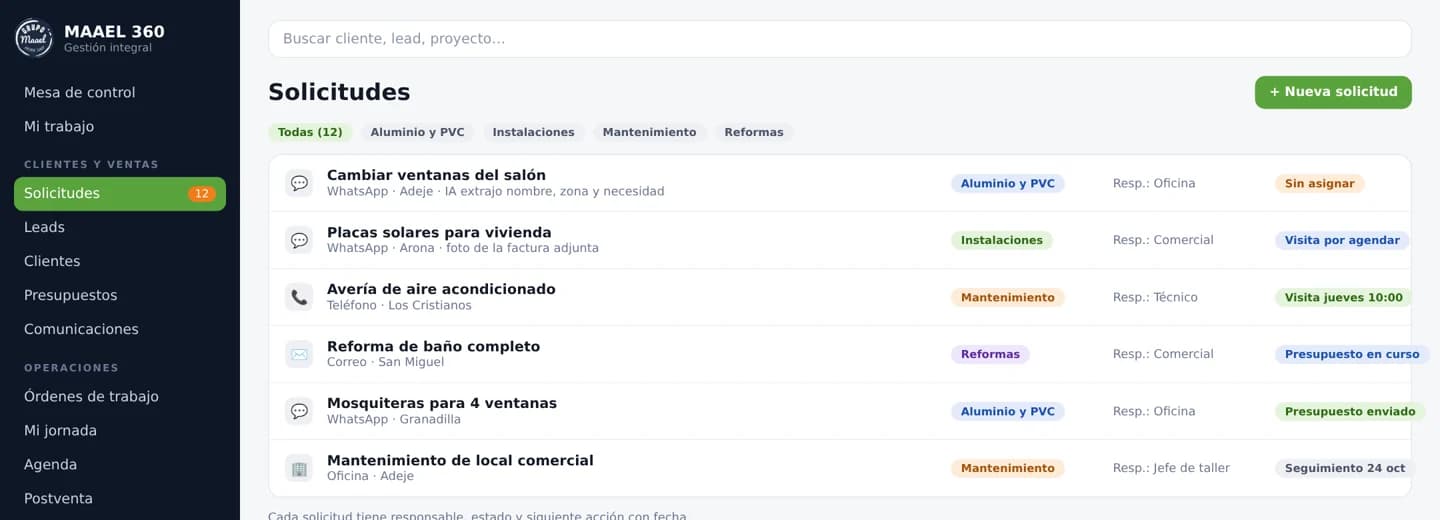Image resolution: width=1440 pixels, height=520 pixels.
Task: Click the Visita jueves 10:00 badge
Action: coord(1343,298)
